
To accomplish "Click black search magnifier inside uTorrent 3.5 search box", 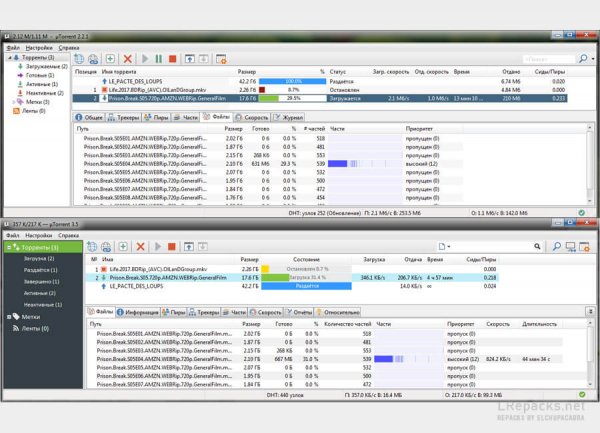I will pyautogui.click(x=537, y=246).
